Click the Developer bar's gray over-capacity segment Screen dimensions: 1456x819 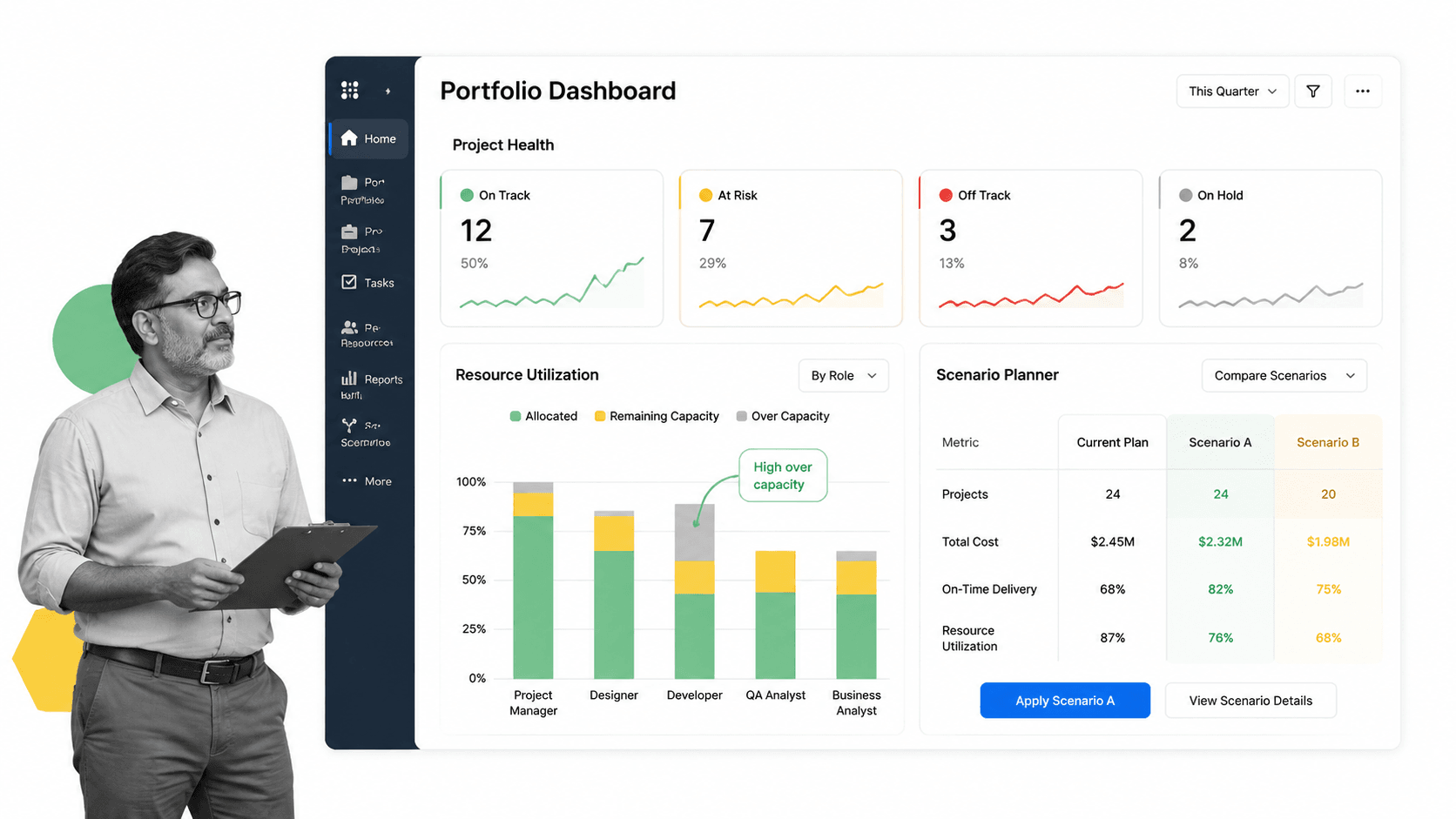[695, 533]
